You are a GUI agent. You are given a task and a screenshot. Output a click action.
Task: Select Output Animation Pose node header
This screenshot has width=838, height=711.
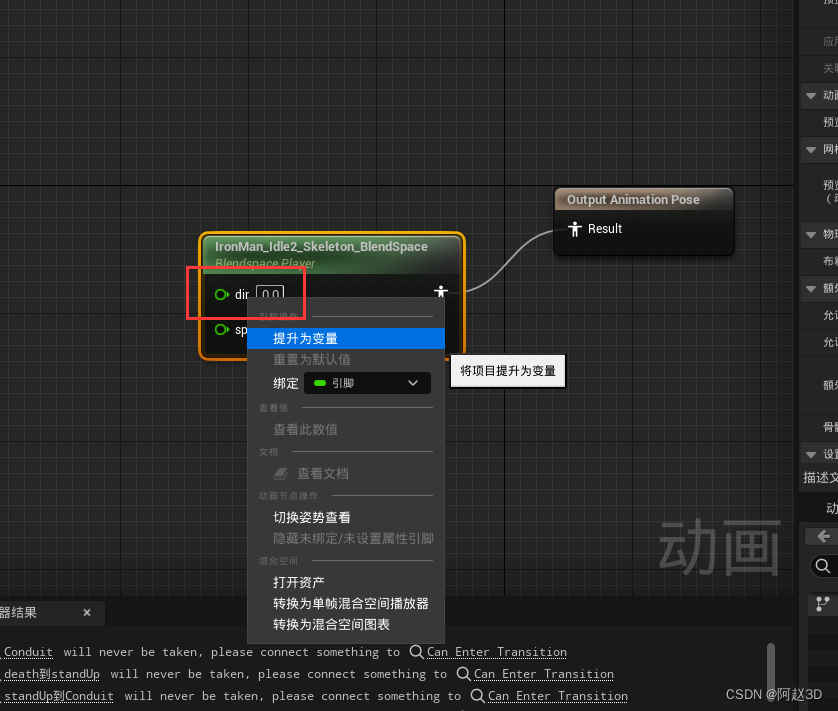644,199
